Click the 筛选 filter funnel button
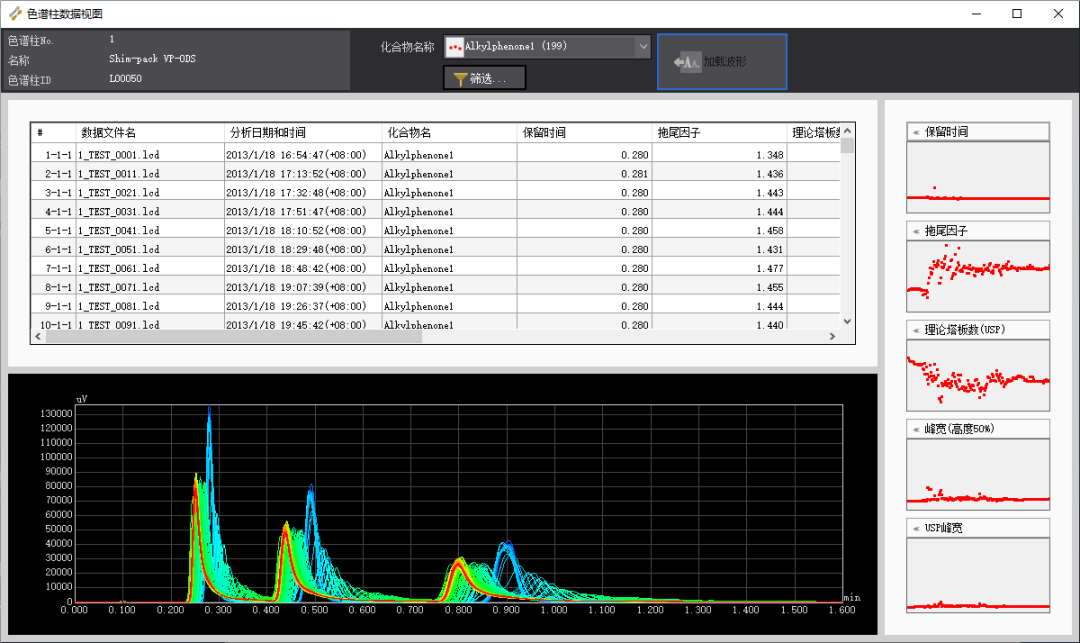The height and width of the screenshot is (643, 1080). click(484, 78)
